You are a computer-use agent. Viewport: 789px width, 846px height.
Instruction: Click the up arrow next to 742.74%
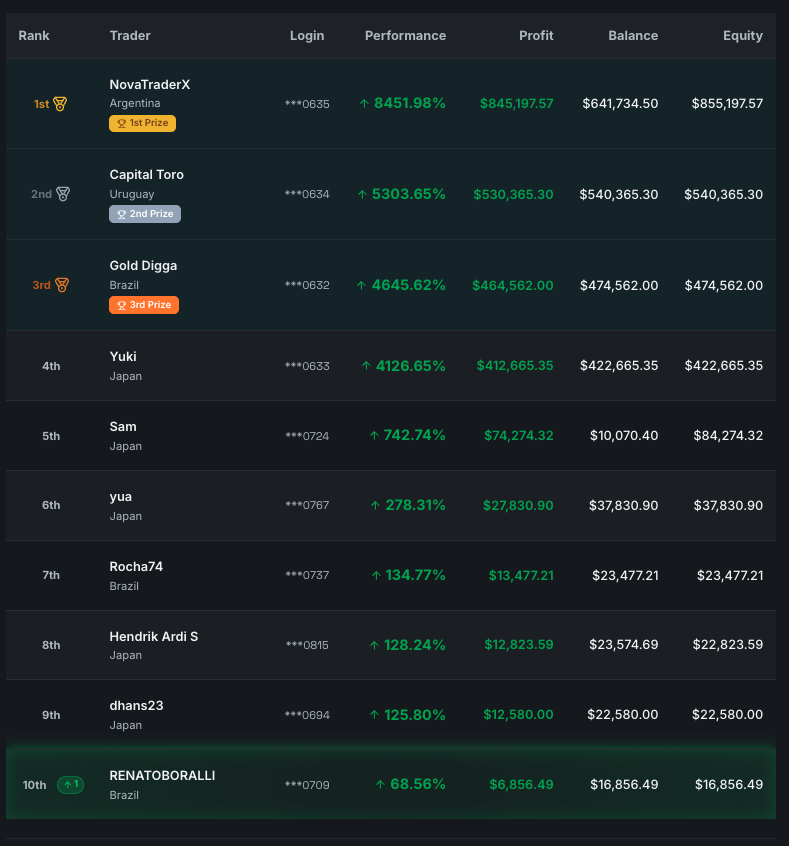[x=374, y=435]
